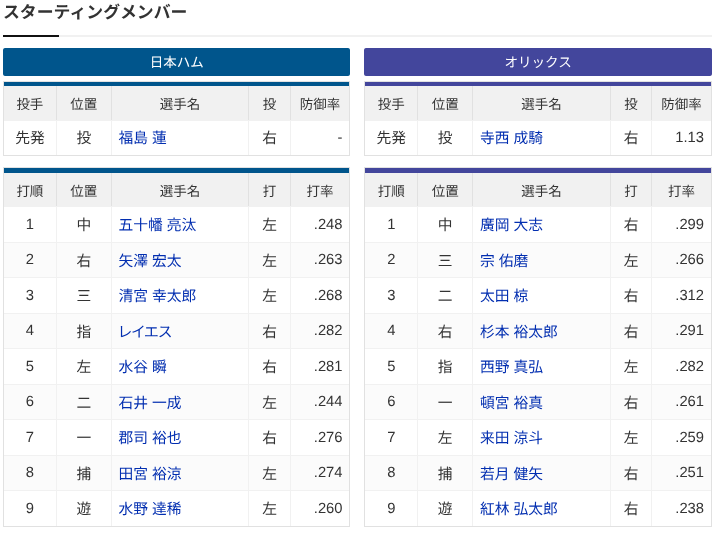
Task: Select 防御率 column header in 日本ハム pitcher table
Action: point(320,104)
